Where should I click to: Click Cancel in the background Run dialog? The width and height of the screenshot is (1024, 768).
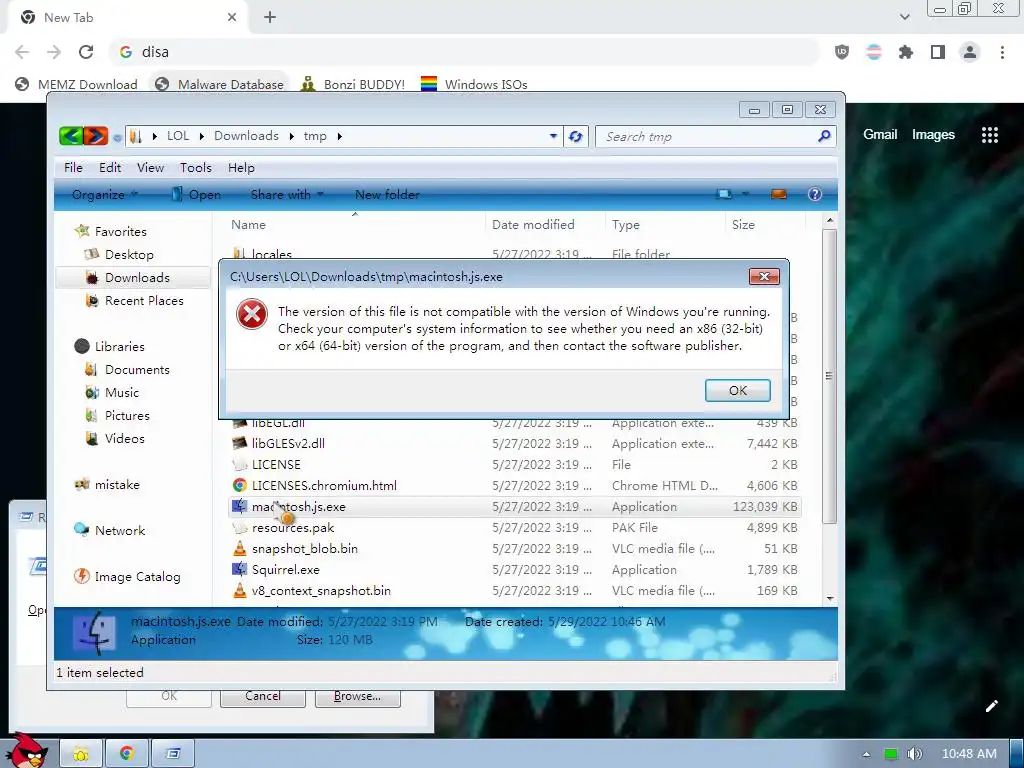point(263,696)
